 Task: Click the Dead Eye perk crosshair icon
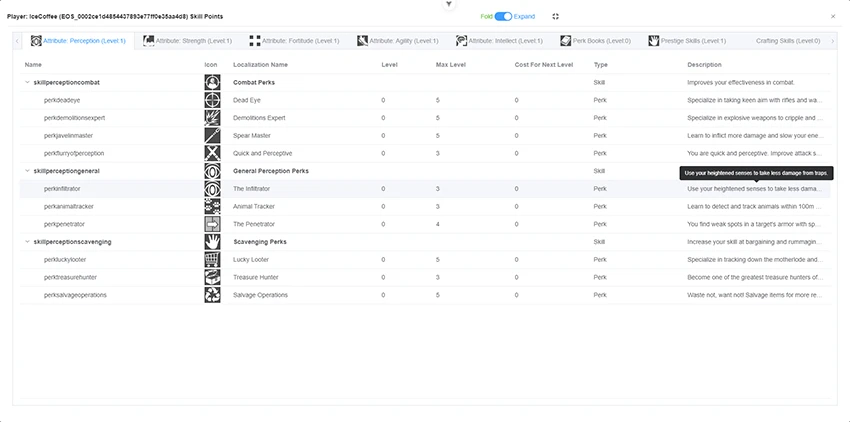click(x=212, y=100)
